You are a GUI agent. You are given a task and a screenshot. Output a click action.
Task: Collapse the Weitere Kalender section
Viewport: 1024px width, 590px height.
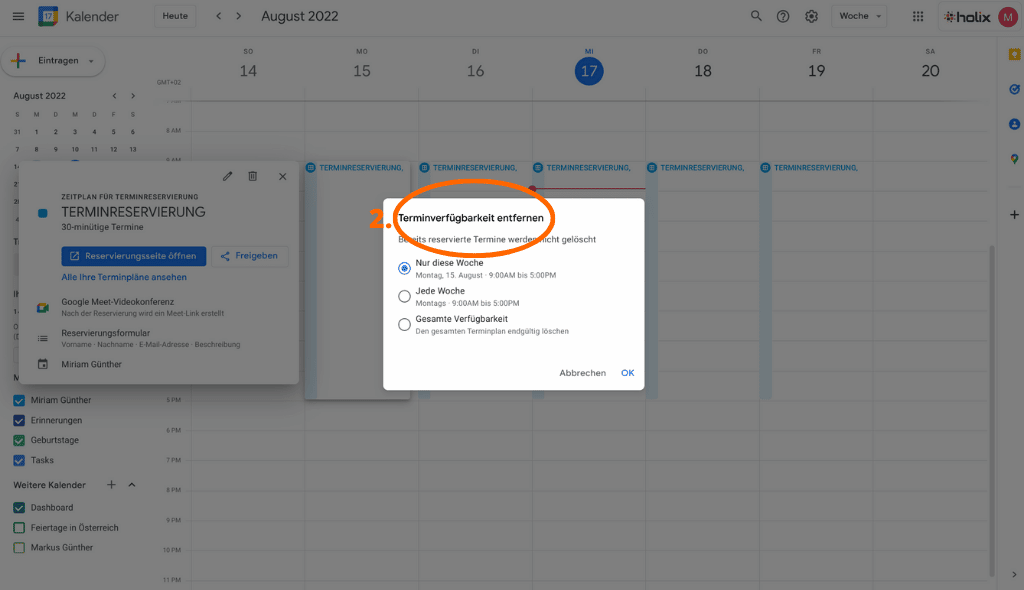pyautogui.click(x=129, y=484)
